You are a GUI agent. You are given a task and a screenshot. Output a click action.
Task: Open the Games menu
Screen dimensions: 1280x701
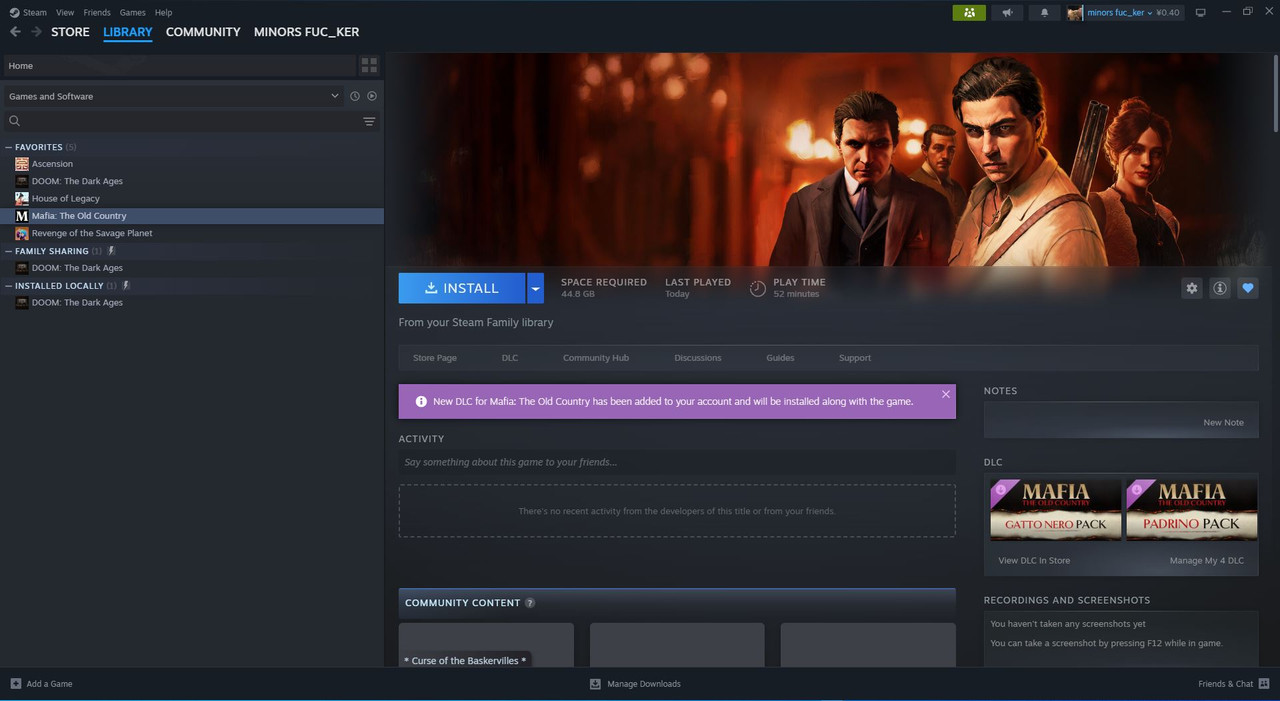click(132, 13)
